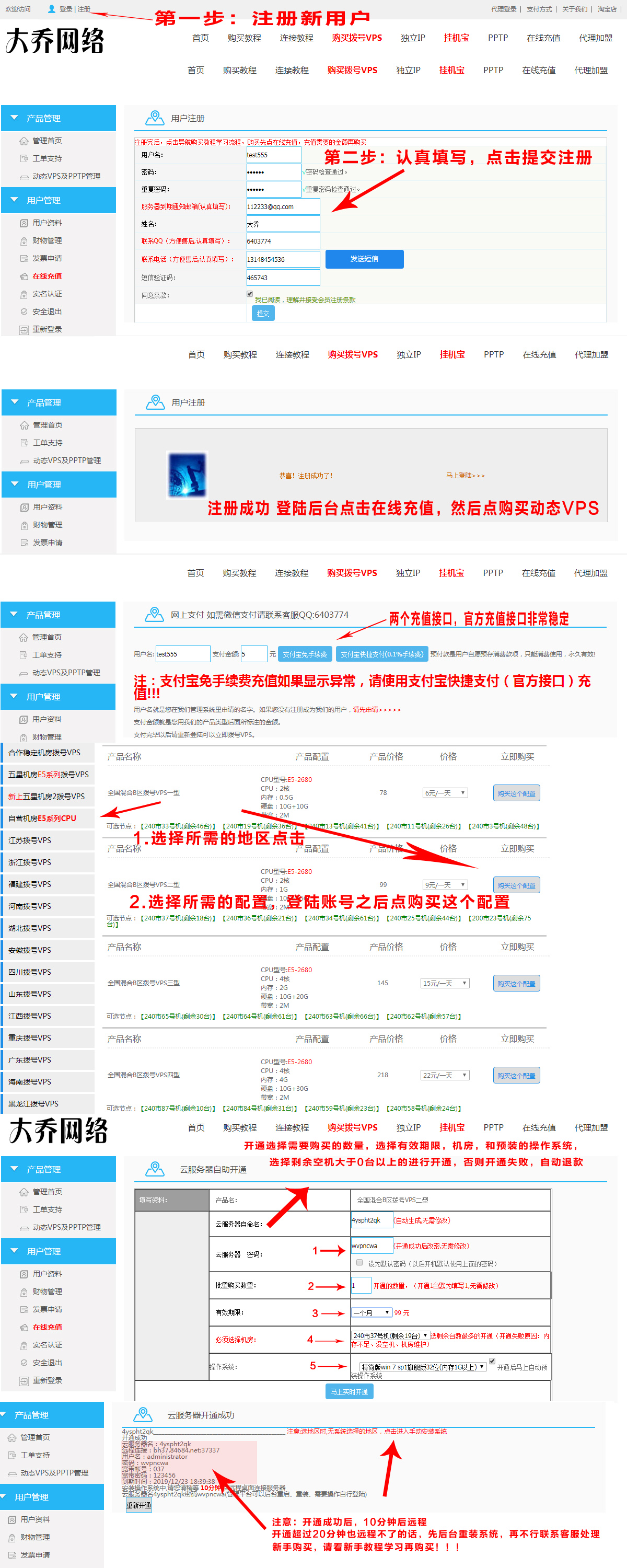Screen dimensions: 627x1568
Task: Click 安全退出 icon in sidebar beside 云服务器自助开通 form
Action: click(x=25, y=1362)
